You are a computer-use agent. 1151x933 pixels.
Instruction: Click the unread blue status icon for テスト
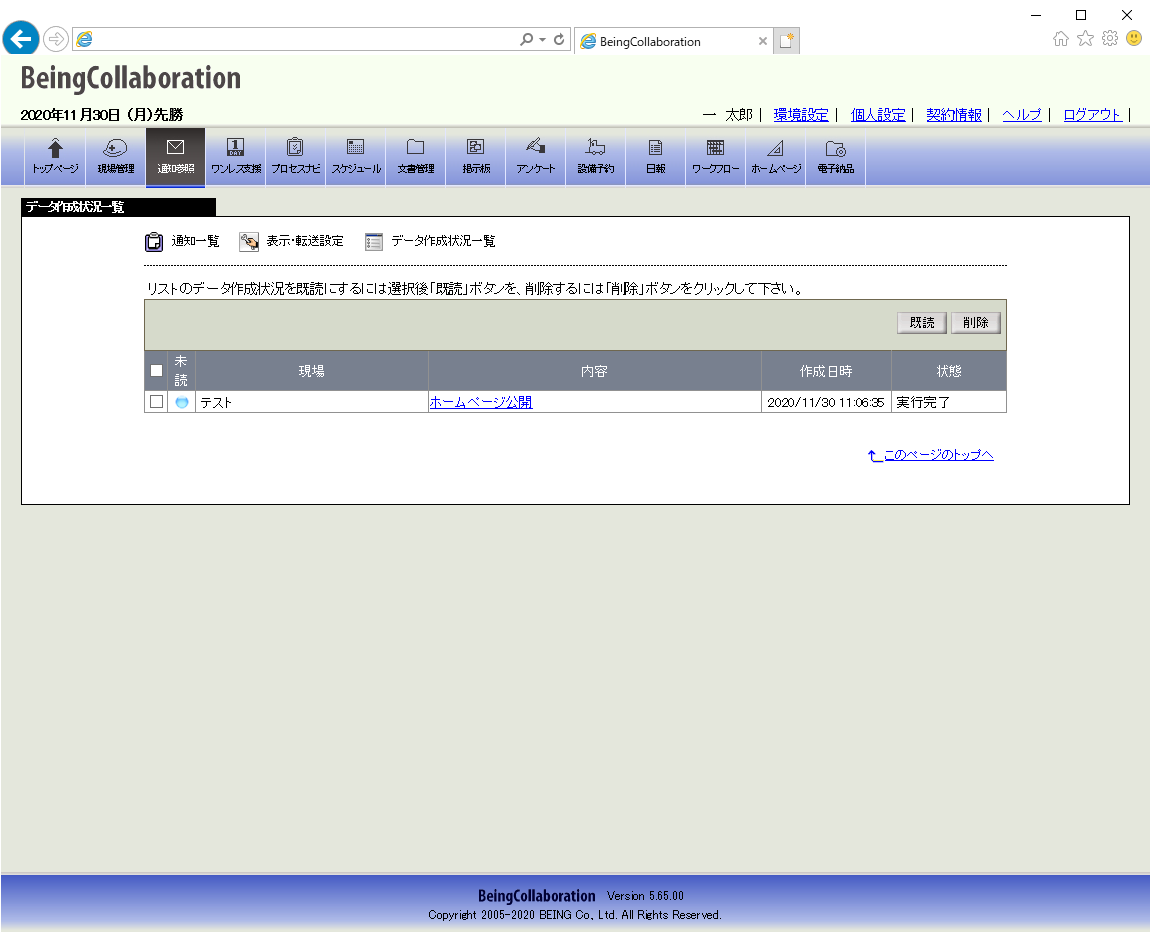coord(182,402)
